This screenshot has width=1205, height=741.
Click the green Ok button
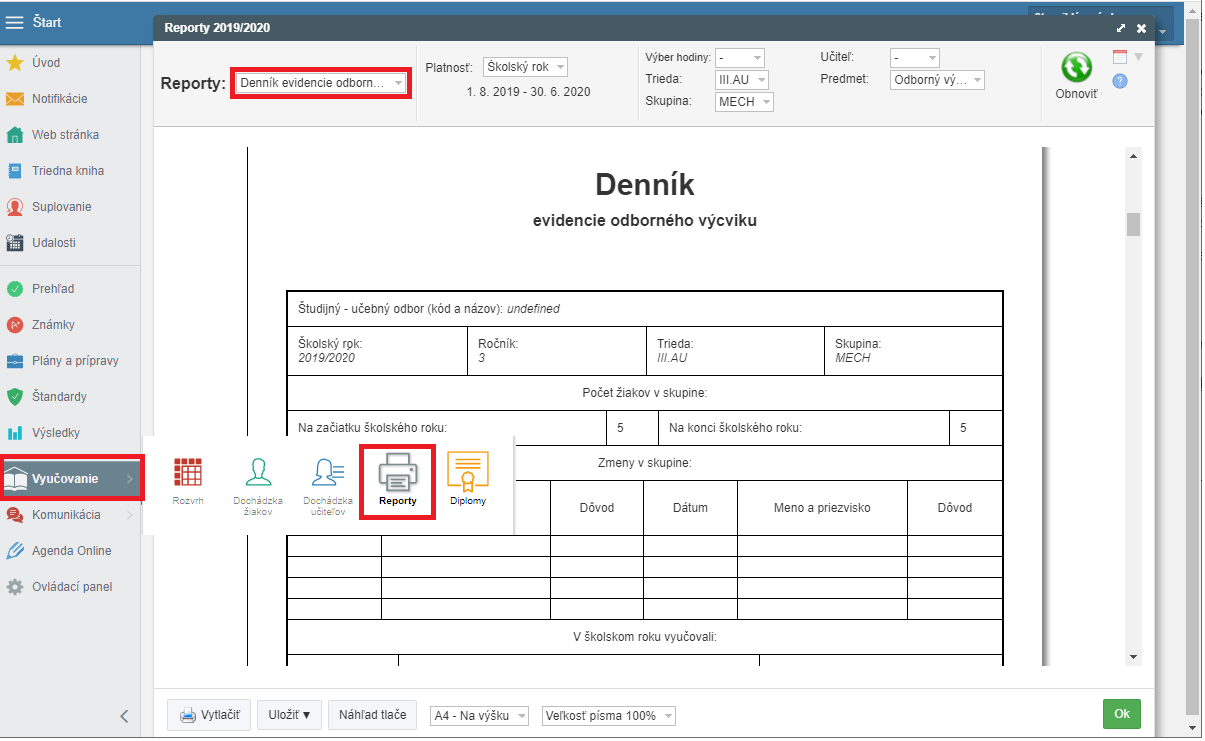1121,714
